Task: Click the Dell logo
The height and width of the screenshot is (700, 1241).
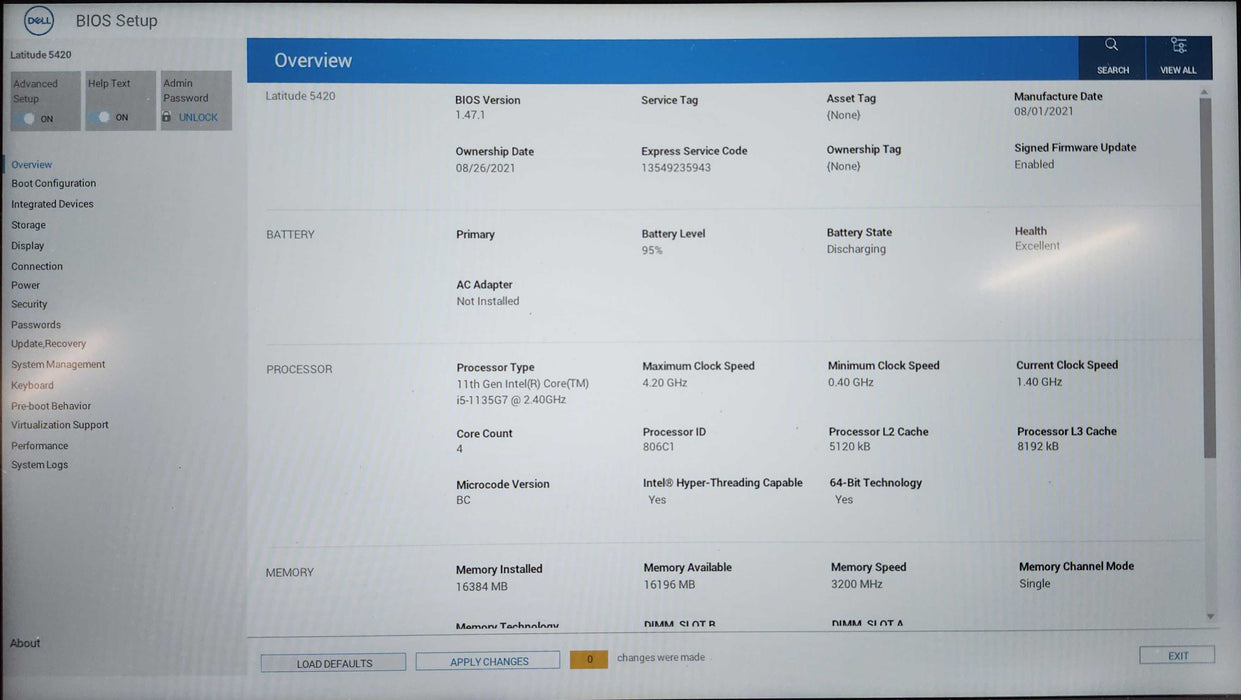Action: point(38,19)
